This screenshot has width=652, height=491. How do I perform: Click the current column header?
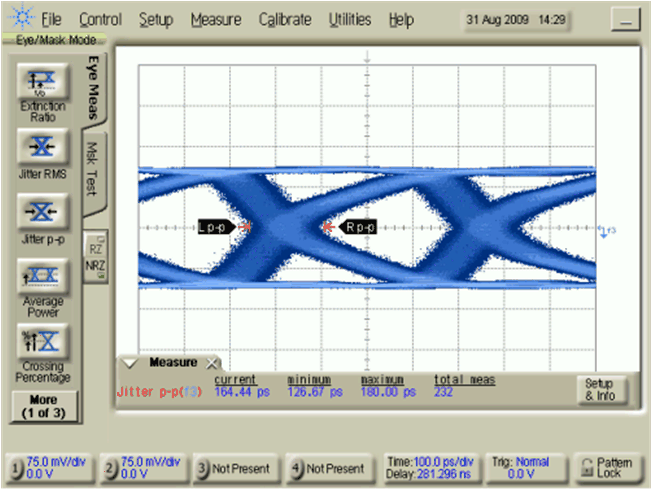235,380
